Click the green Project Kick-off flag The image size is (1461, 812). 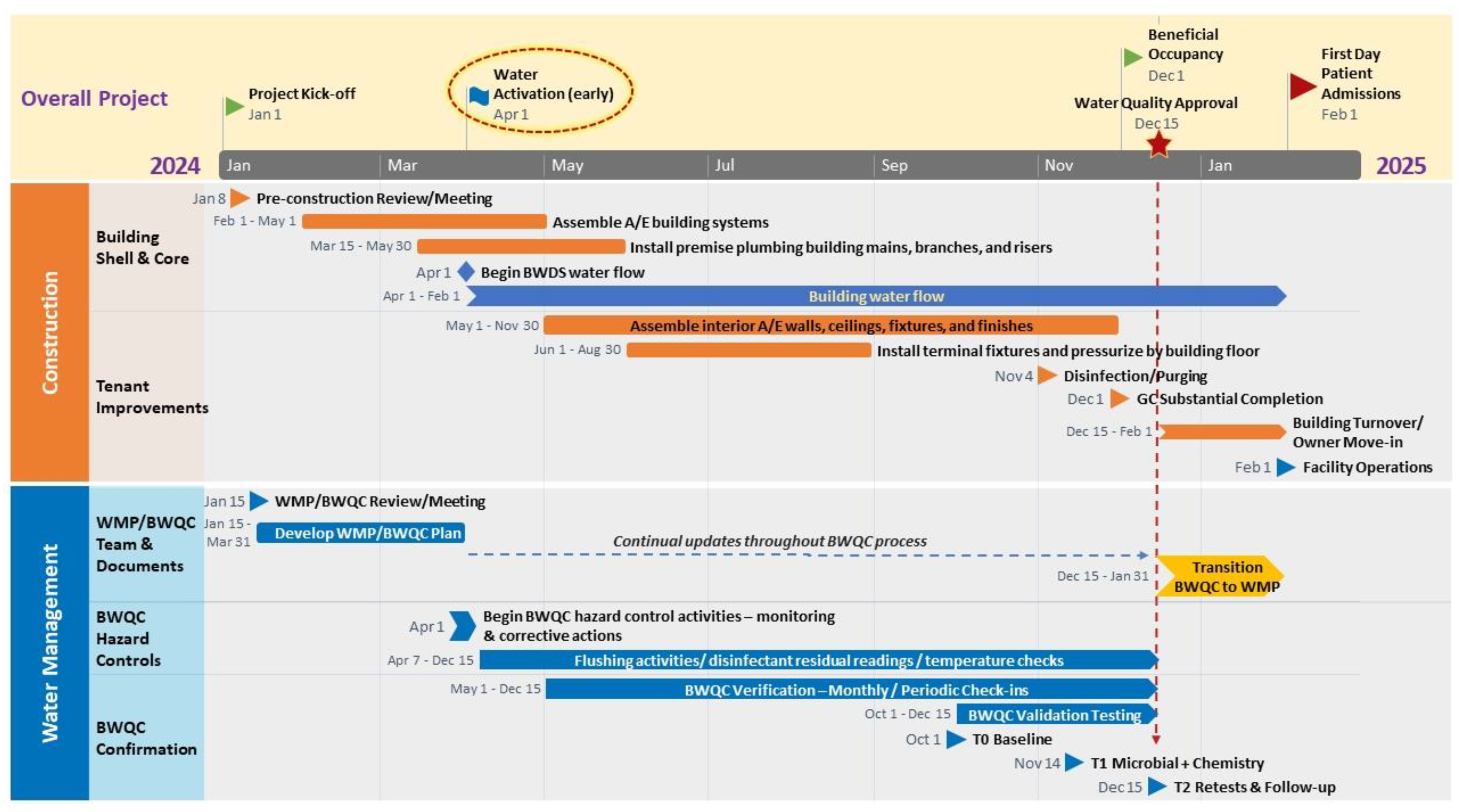pos(233,106)
